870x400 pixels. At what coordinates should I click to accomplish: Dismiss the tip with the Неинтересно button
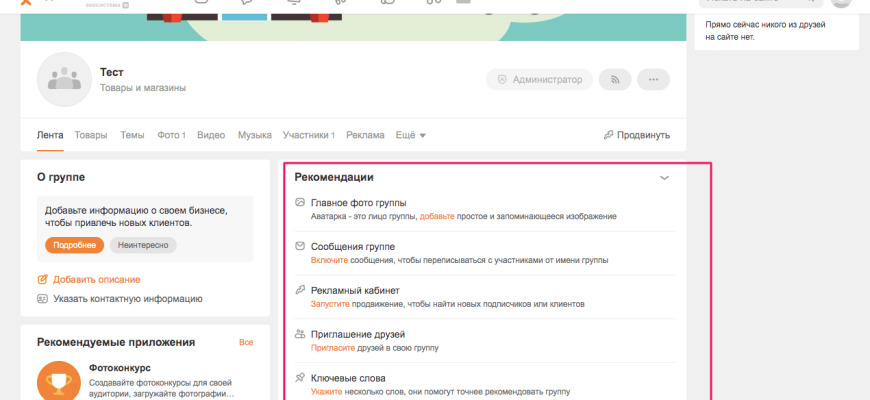(x=143, y=244)
